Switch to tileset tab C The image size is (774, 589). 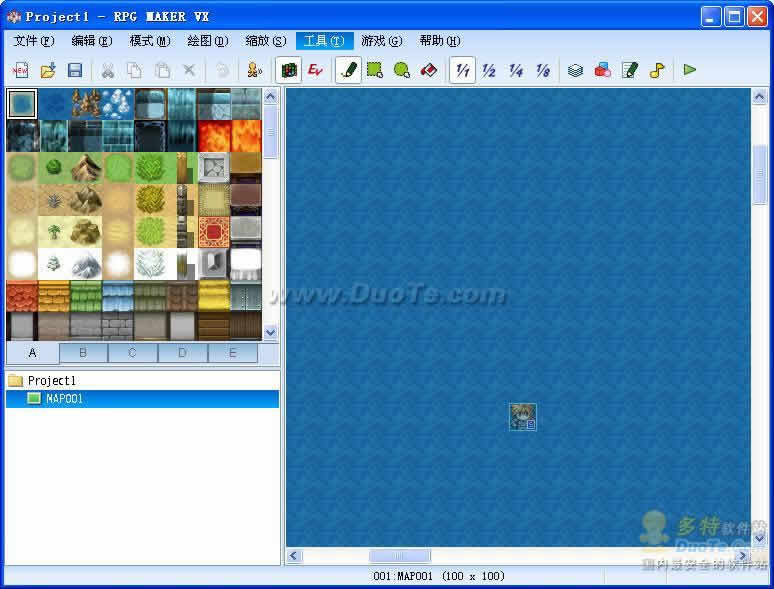(132, 353)
